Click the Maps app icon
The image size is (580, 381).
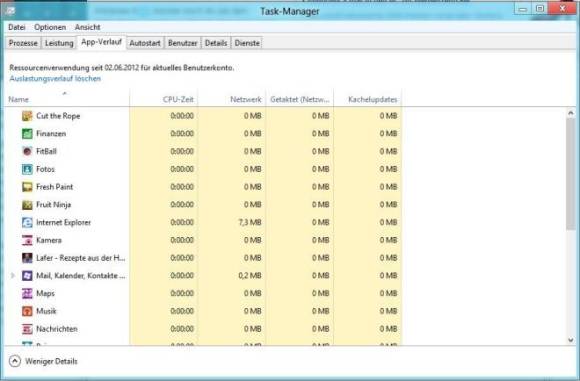(x=27, y=293)
